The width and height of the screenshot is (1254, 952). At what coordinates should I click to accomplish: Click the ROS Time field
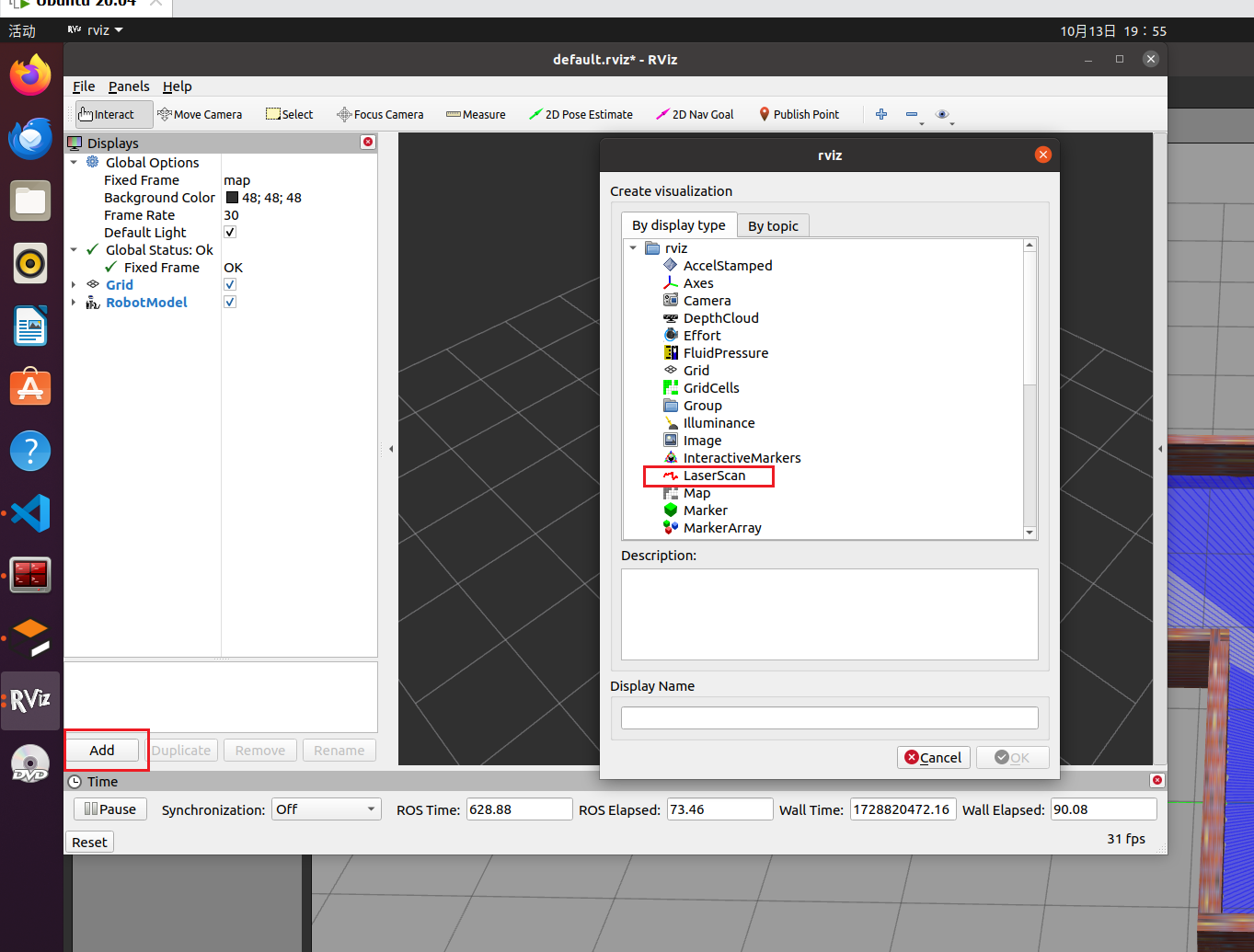point(519,809)
